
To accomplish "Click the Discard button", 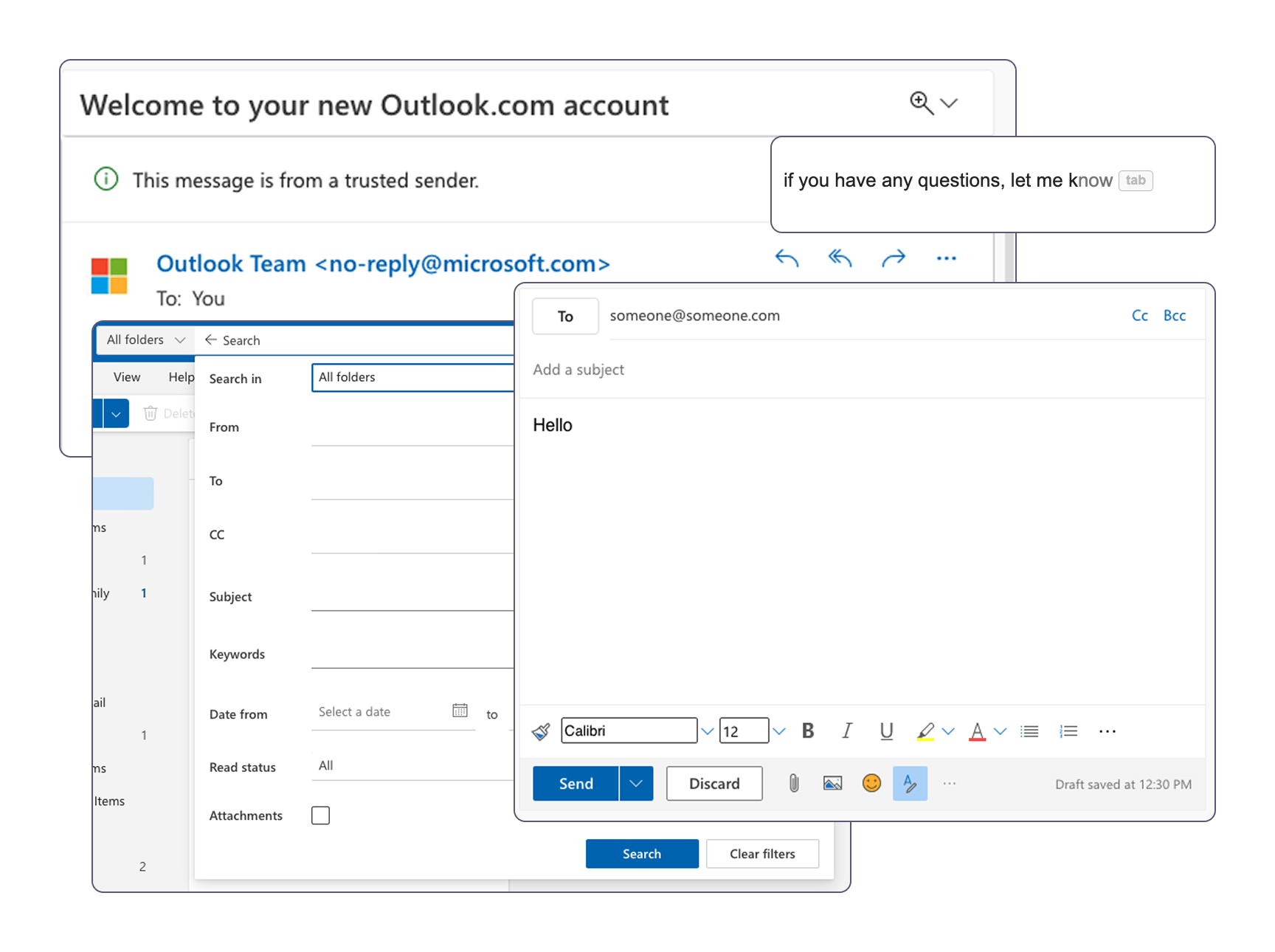I will pos(714,784).
